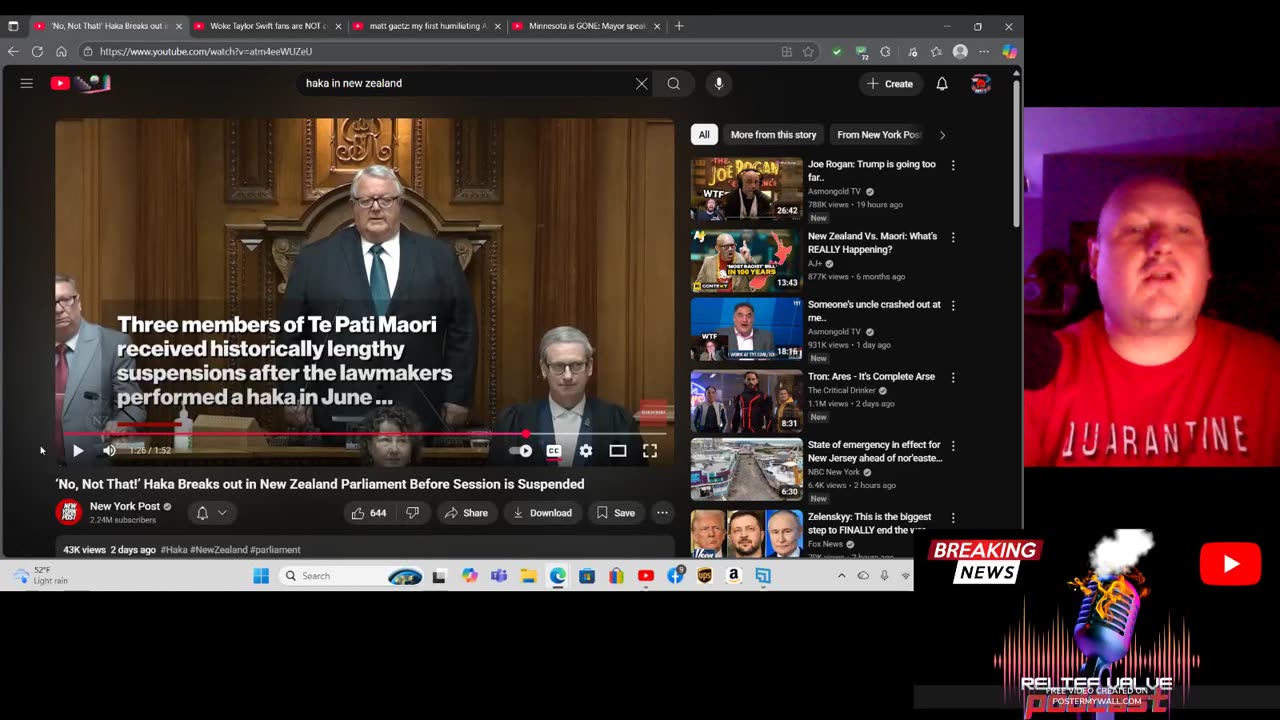The image size is (1280, 720).
Task: Open the YouTube account avatar menu
Action: point(981,84)
